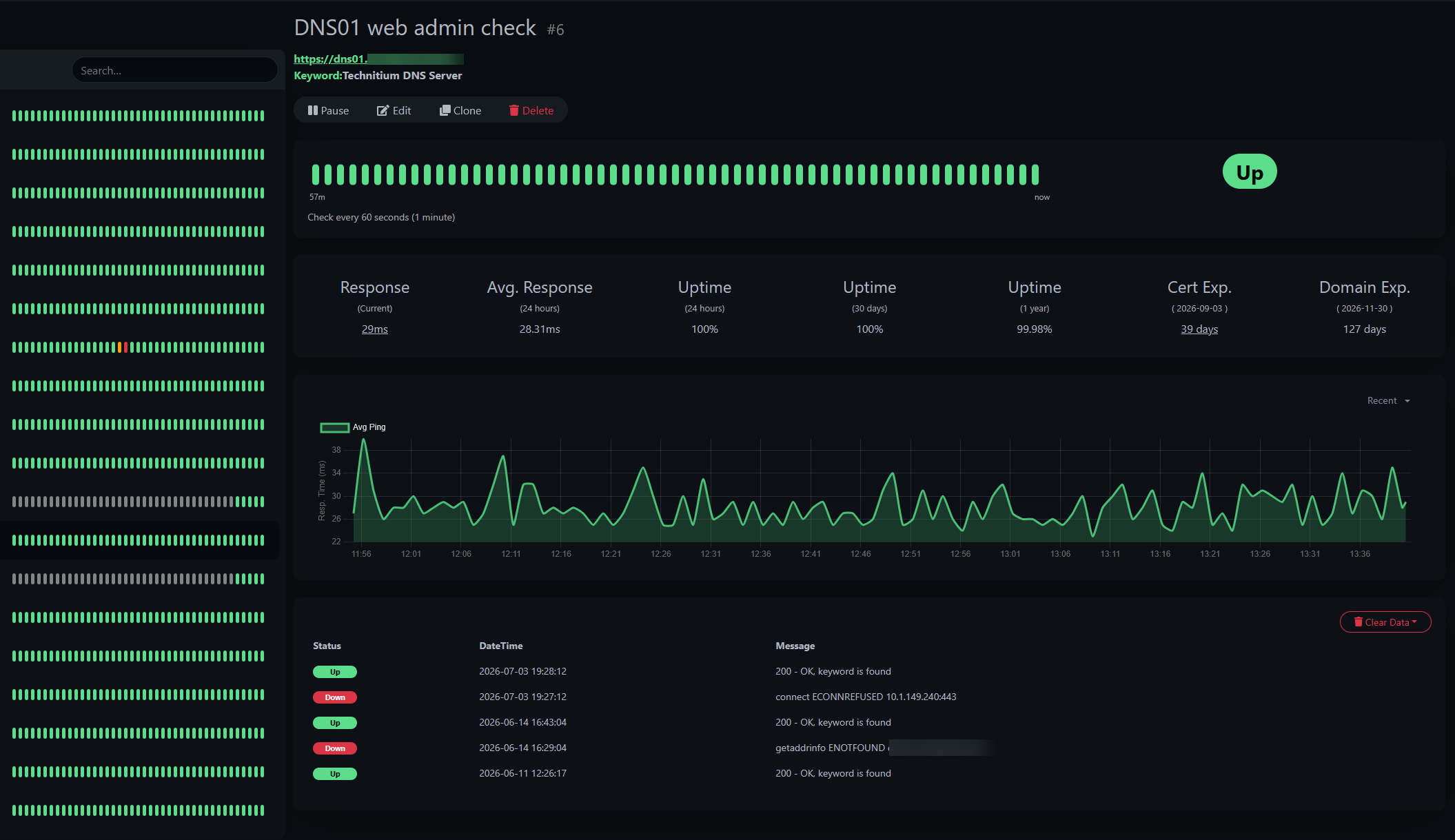Screen dimensions: 1455x840
Task: Click the Keyword: Technitium DNS Server text
Action: pos(378,76)
